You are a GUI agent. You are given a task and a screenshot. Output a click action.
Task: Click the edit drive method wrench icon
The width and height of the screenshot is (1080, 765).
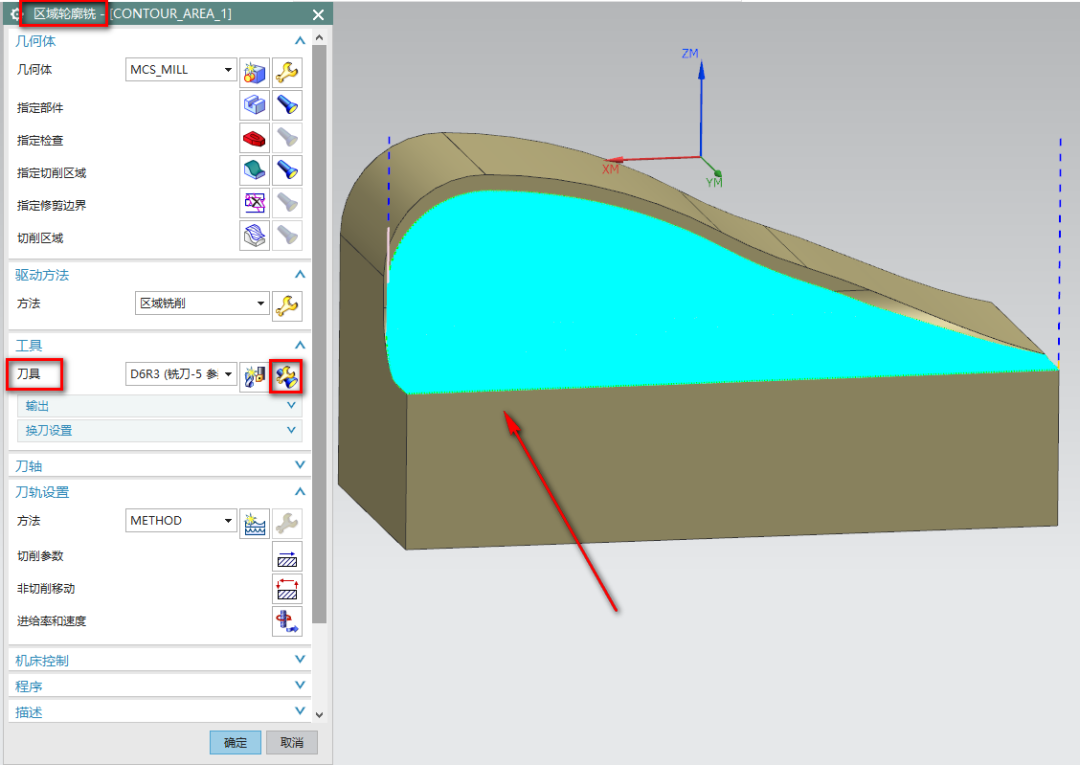(x=287, y=304)
